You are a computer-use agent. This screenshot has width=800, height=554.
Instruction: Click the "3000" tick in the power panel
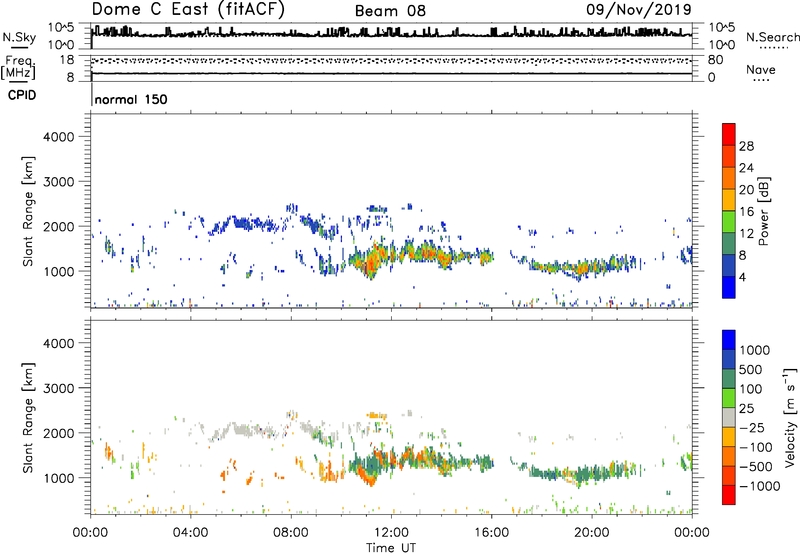(x=58, y=182)
